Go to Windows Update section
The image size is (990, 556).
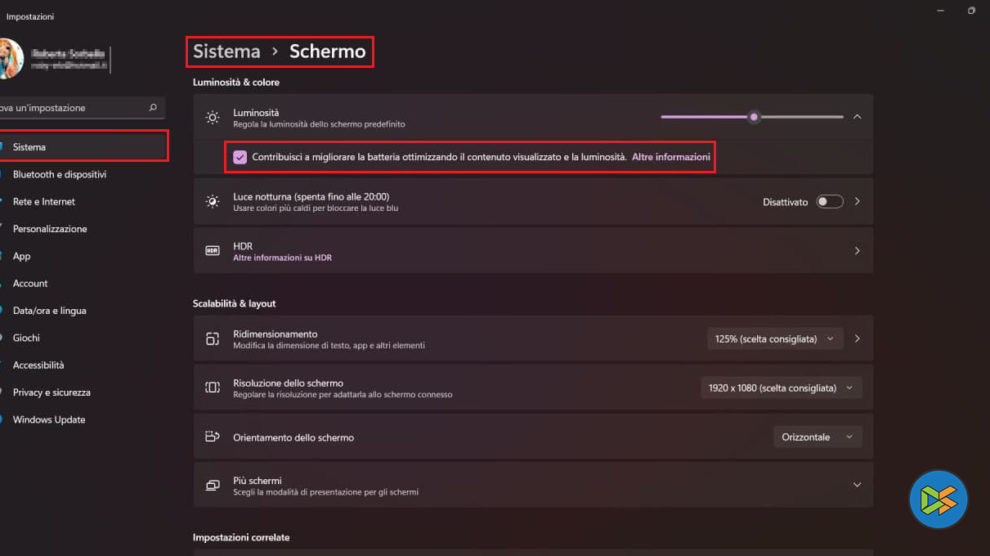coord(49,420)
